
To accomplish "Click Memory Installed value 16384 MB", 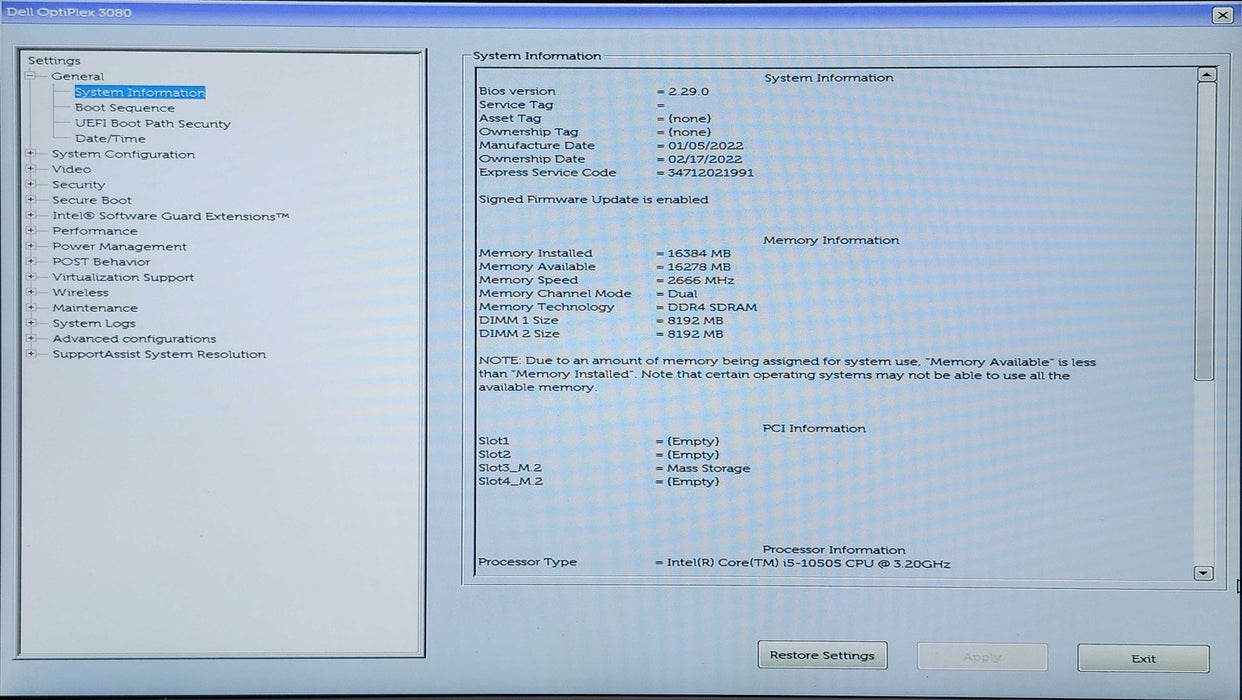I will 699,254.
